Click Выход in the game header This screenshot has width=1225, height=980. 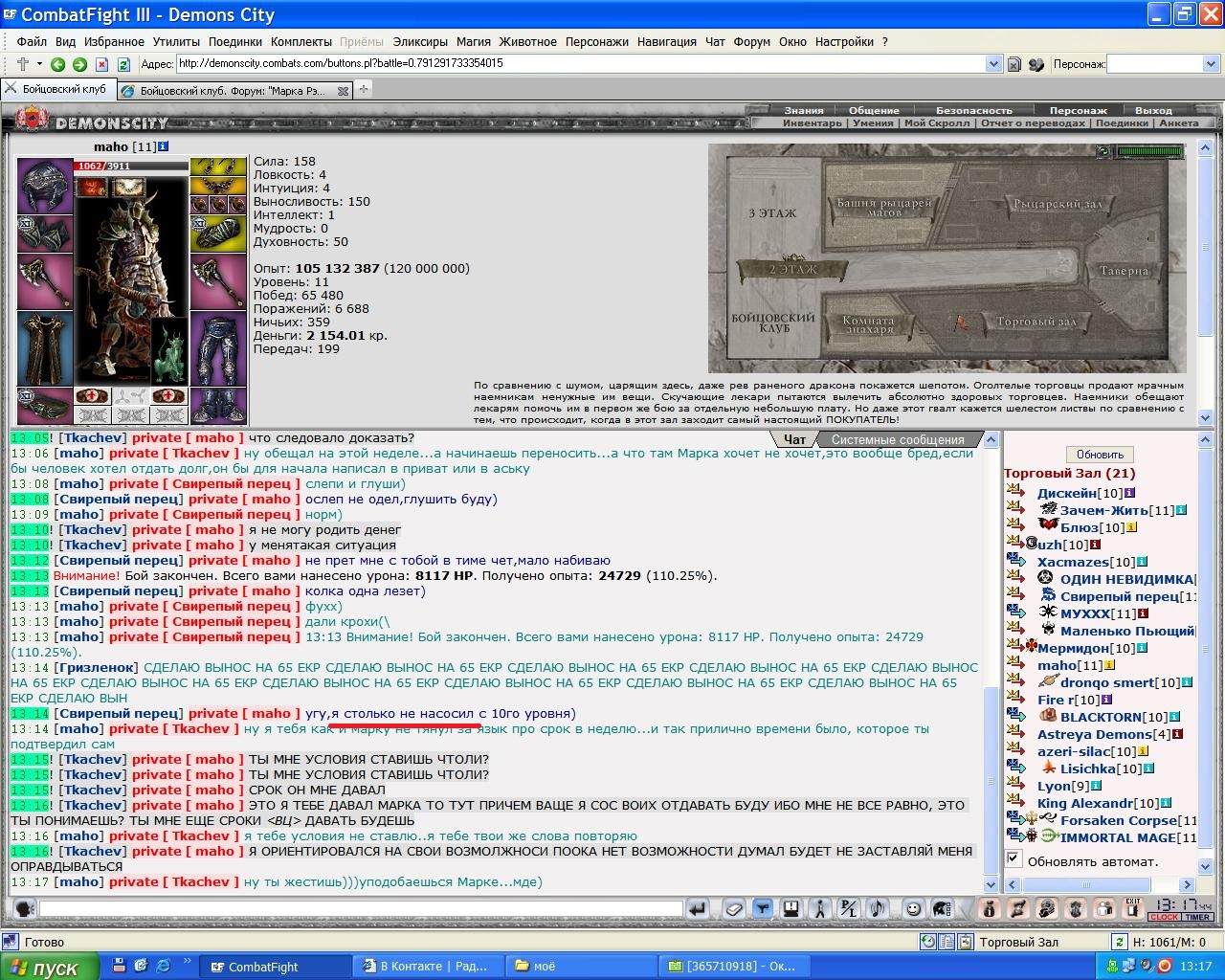[1153, 110]
